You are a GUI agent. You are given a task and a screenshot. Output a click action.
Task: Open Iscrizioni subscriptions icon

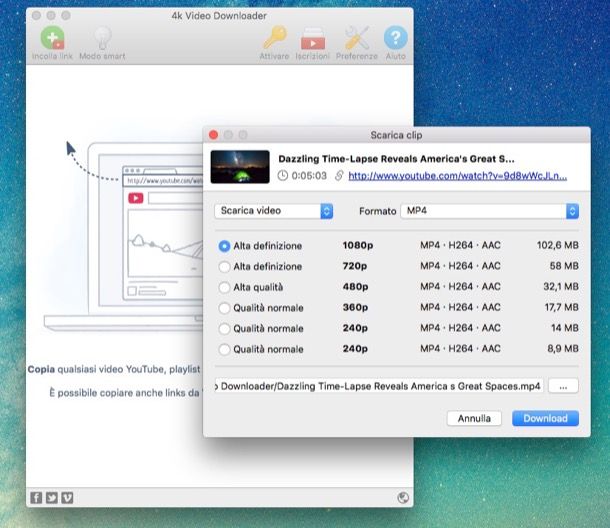click(312, 38)
